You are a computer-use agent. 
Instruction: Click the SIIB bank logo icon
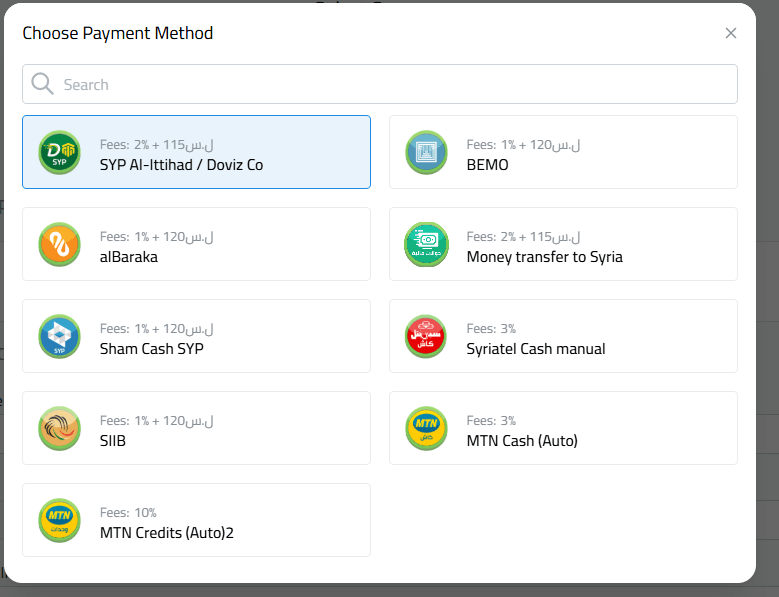[x=60, y=428]
